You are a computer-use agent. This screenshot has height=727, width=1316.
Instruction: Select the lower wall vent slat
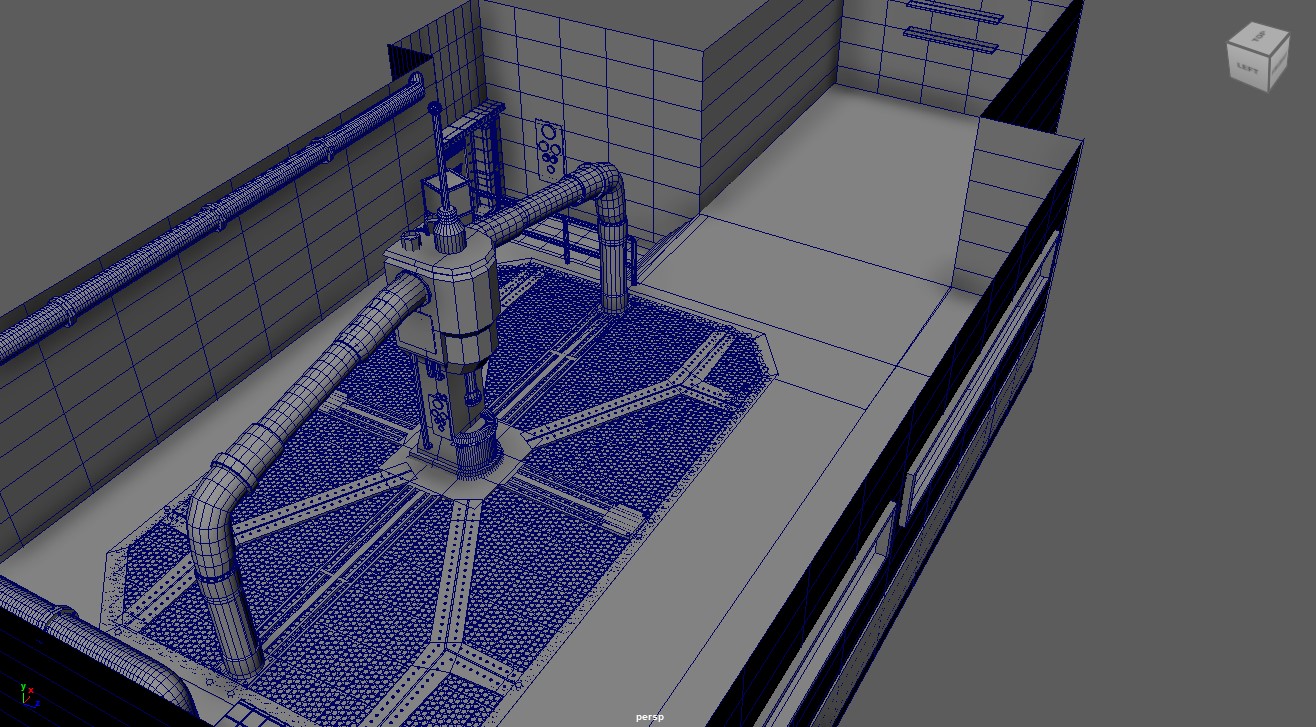pyautogui.click(x=950, y=40)
